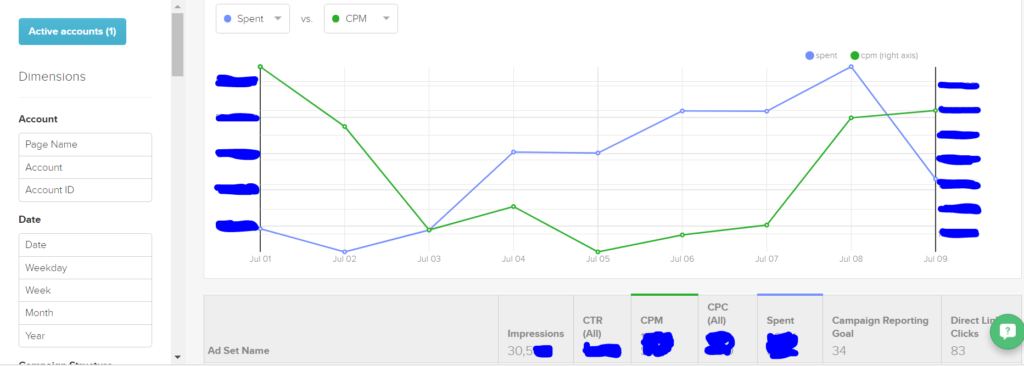The image size is (1024, 366).
Task: Sort by the Impressions column header
Action: [536, 333]
